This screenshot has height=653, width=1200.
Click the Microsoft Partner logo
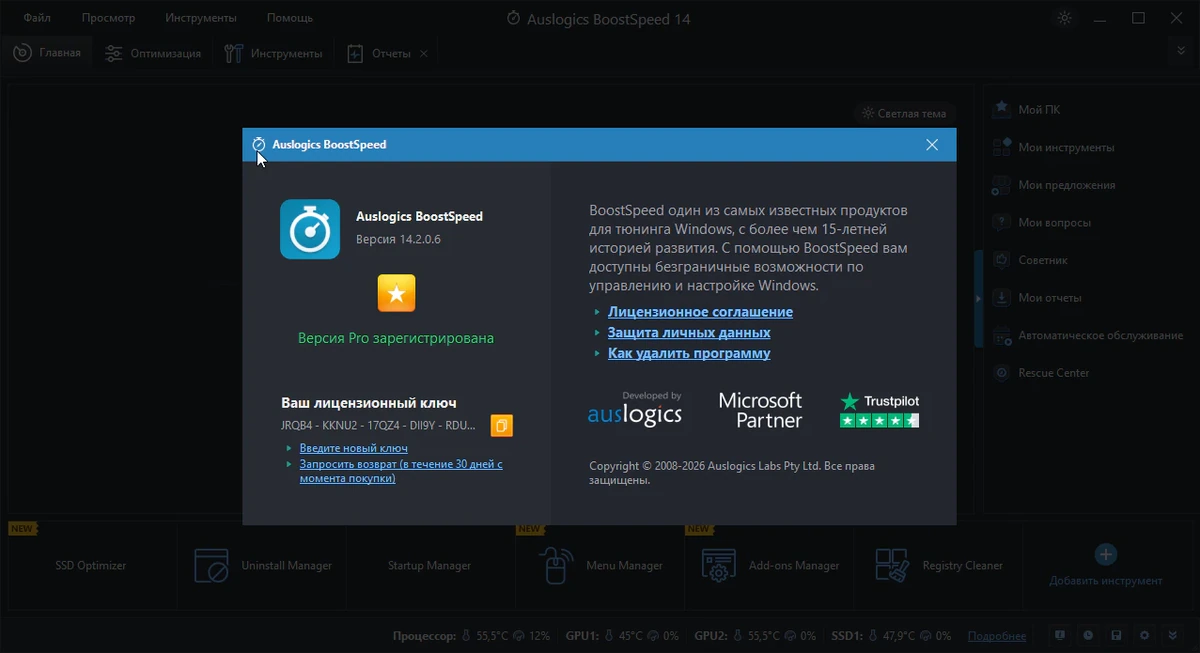coord(761,410)
